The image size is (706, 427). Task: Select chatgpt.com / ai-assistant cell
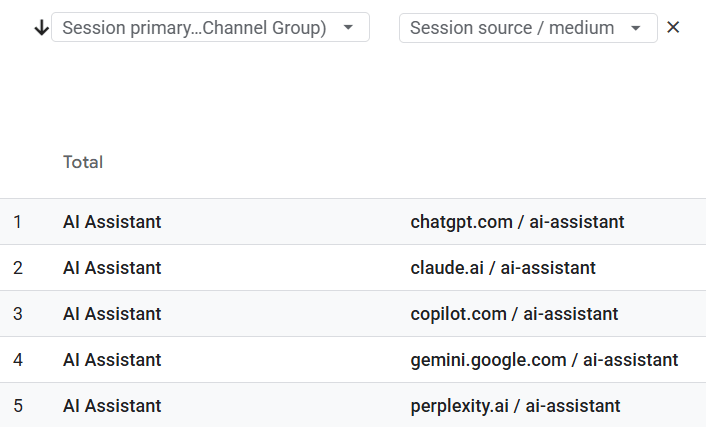point(517,222)
